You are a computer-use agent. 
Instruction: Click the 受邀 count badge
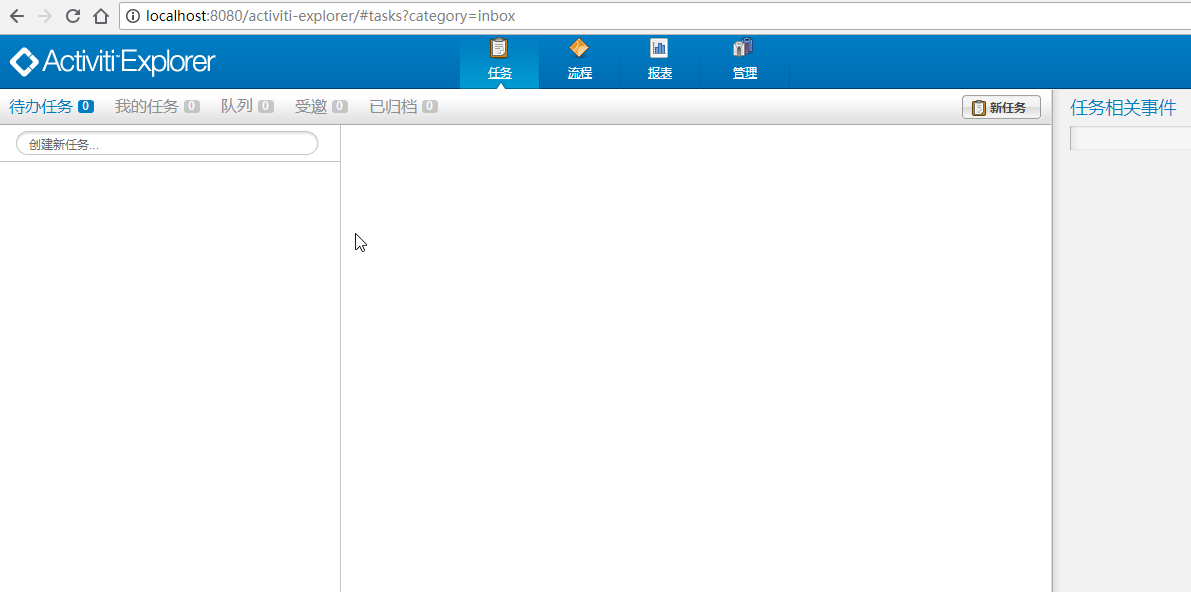[x=340, y=107]
